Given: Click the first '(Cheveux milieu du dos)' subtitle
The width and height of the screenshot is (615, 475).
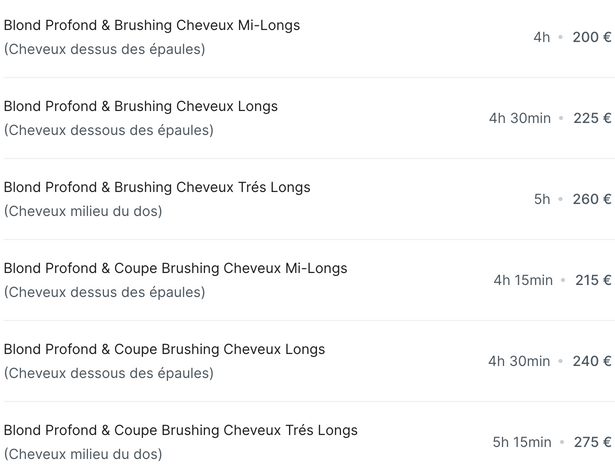Looking at the screenshot, I should coord(83,211).
